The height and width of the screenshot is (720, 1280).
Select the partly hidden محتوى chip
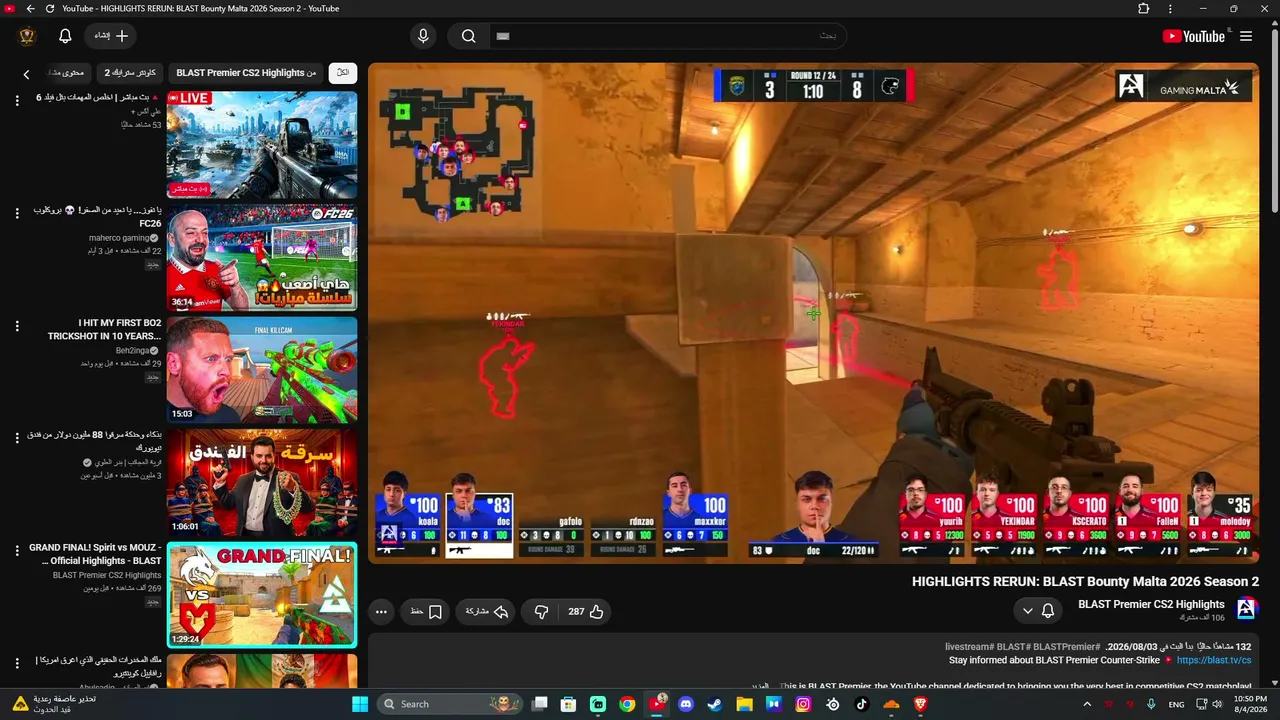click(66, 73)
